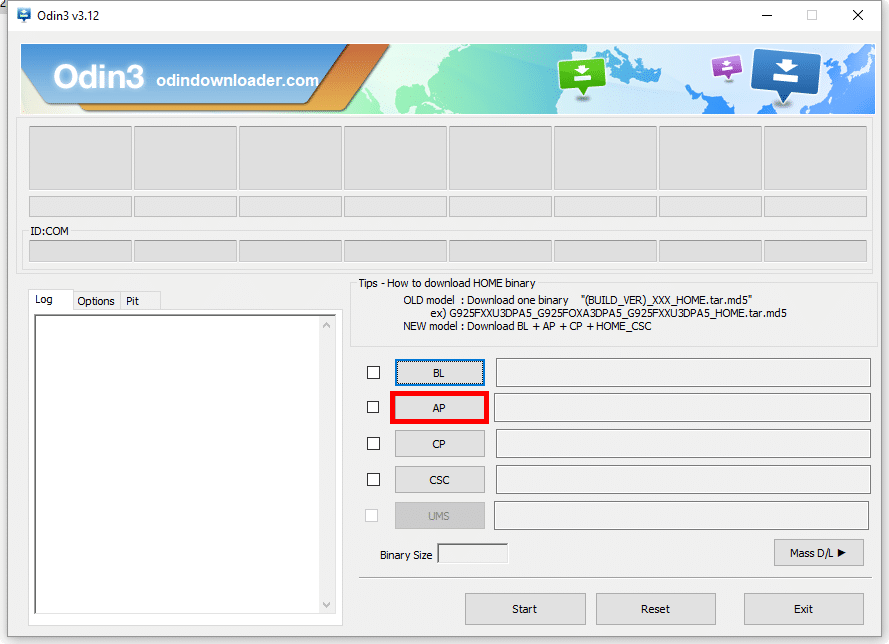Click the odindownloader.com banner text
Image resolution: width=889 pixels, height=644 pixels.
[238, 80]
